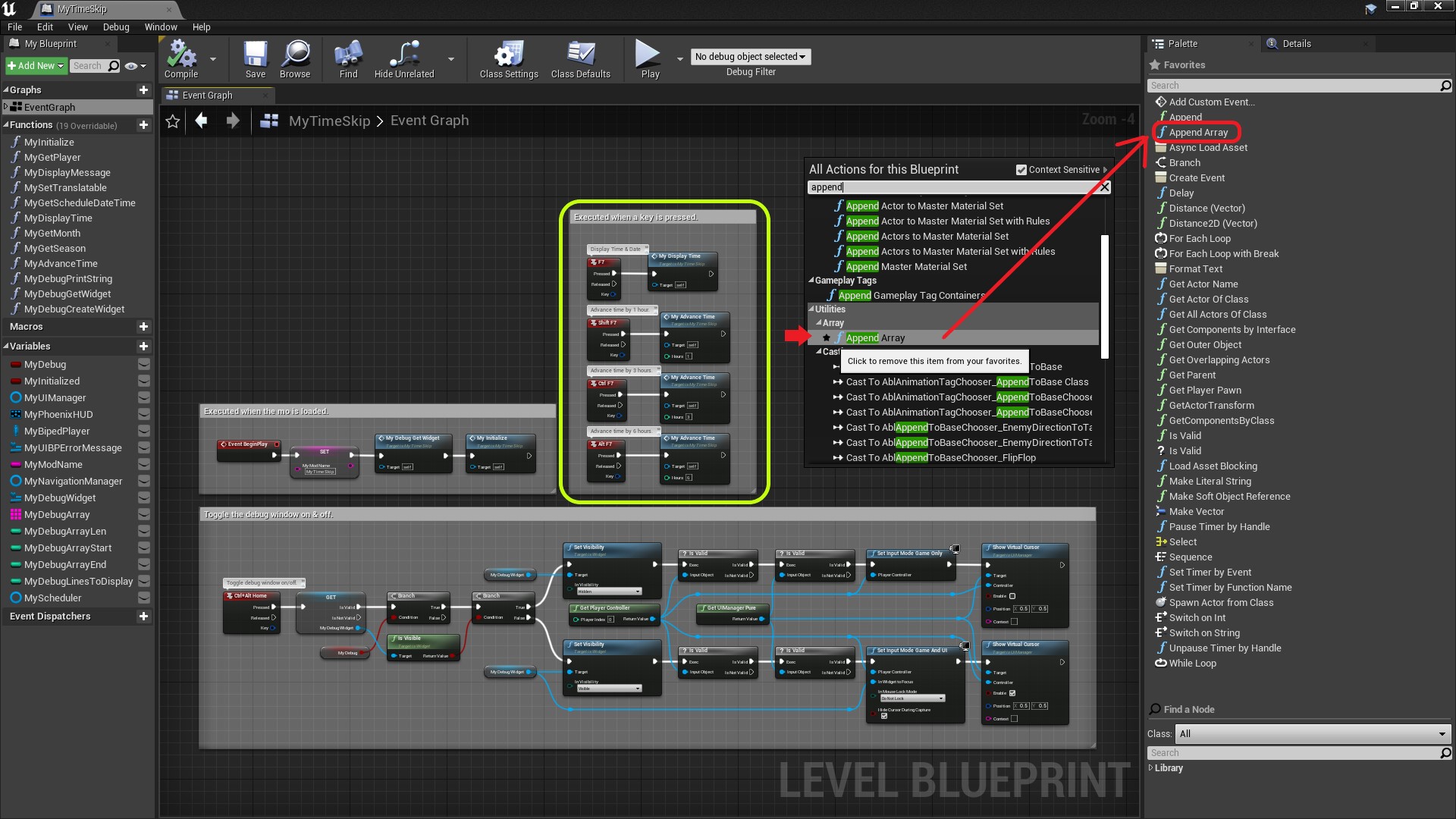Image resolution: width=1456 pixels, height=819 pixels.
Task: Open the File menu
Action: click(14, 27)
